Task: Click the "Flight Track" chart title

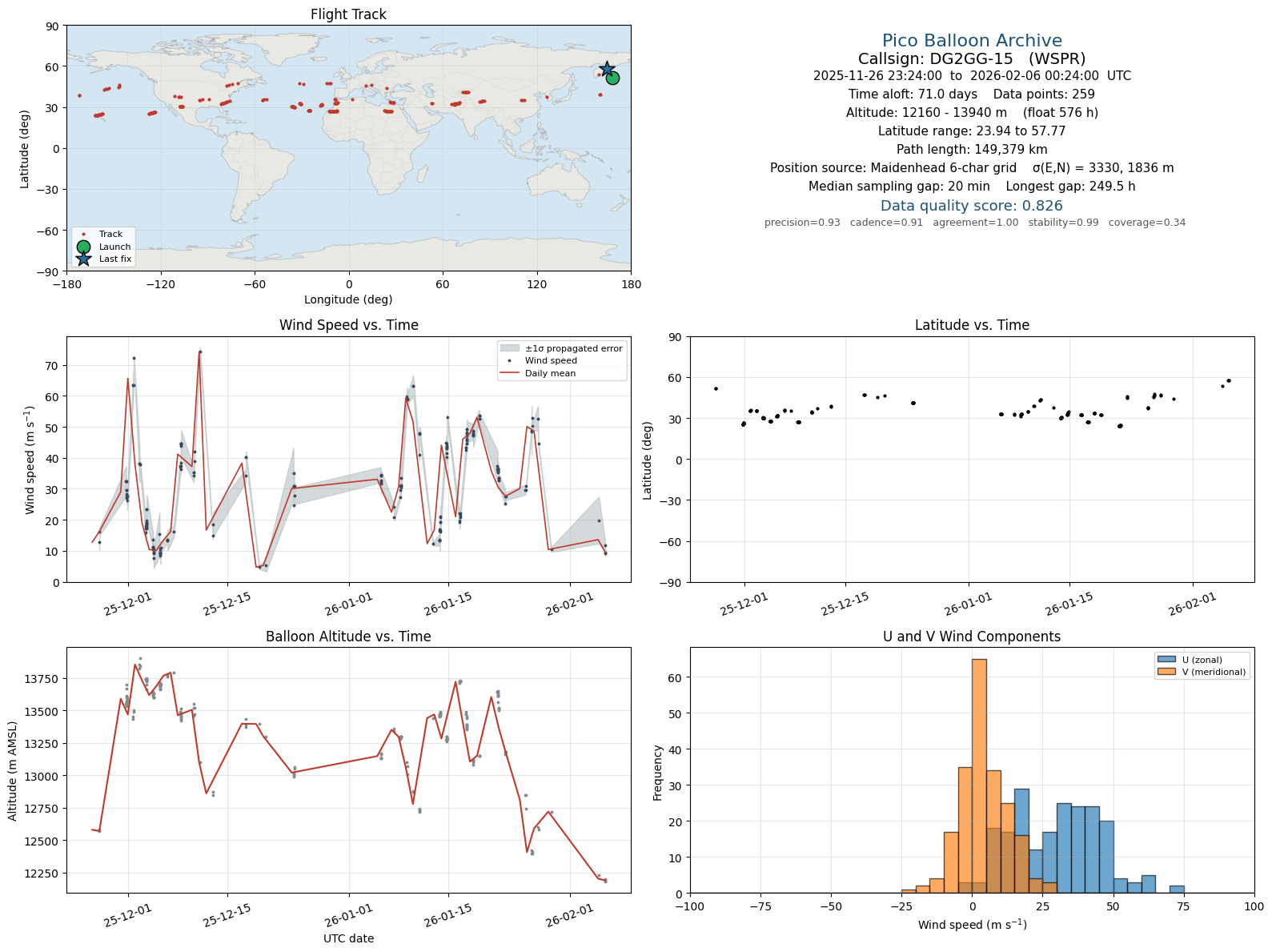Action: (x=348, y=14)
